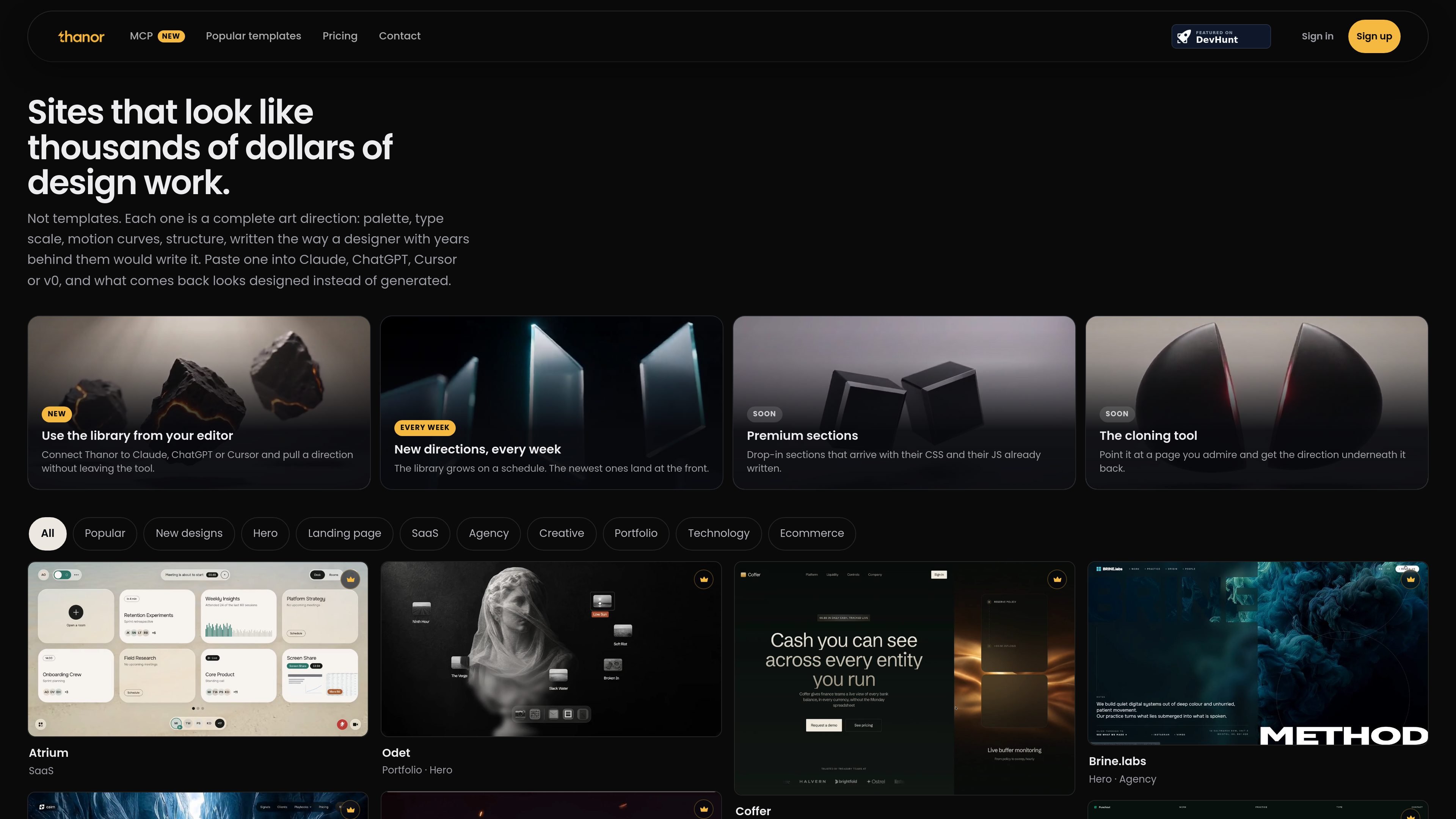Click the crown icon on Brine.labs thumbnail
Viewport: 1456px width, 819px height.
point(1410,579)
